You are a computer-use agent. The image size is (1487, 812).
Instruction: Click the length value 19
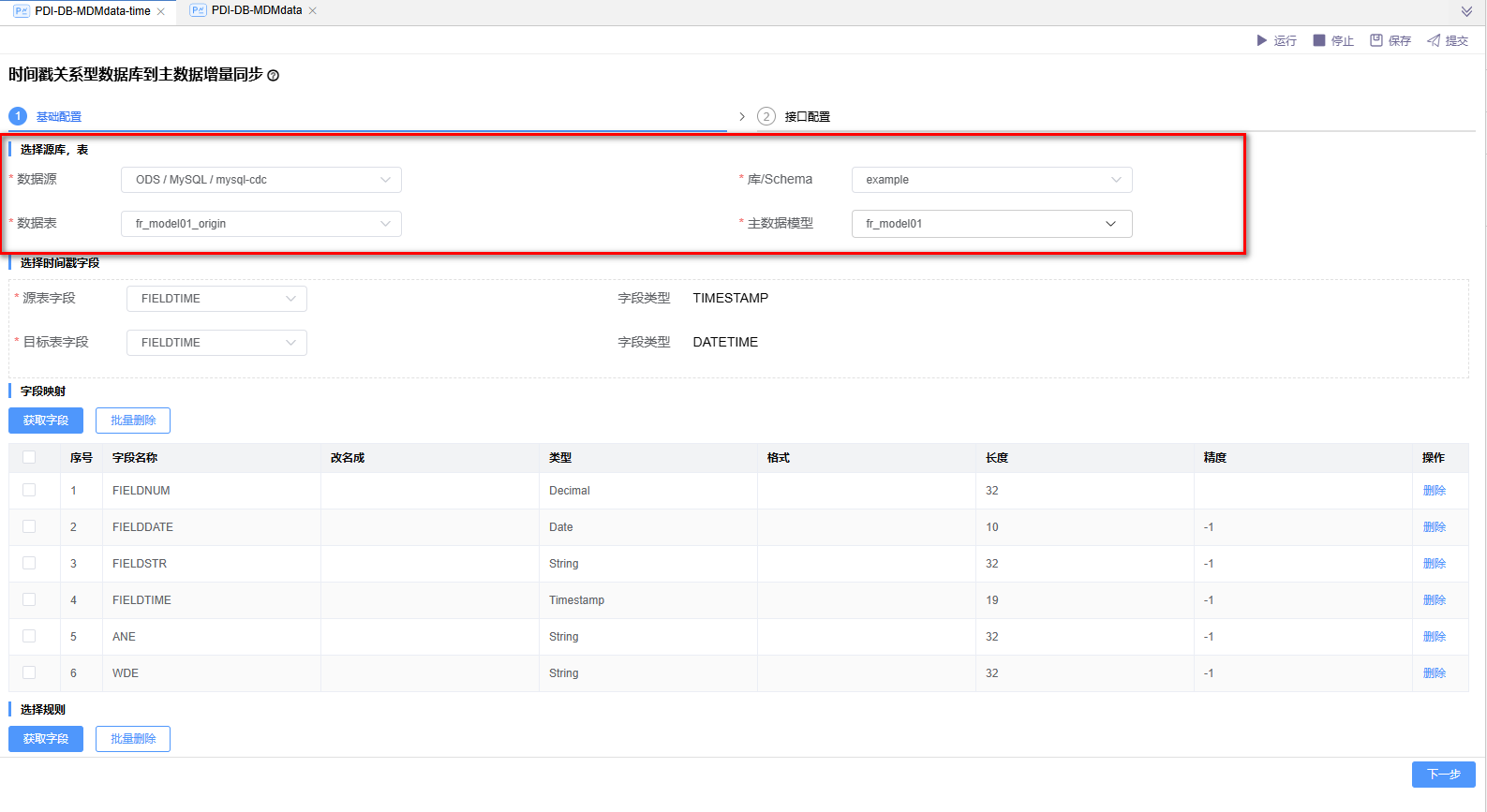(992, 600)
